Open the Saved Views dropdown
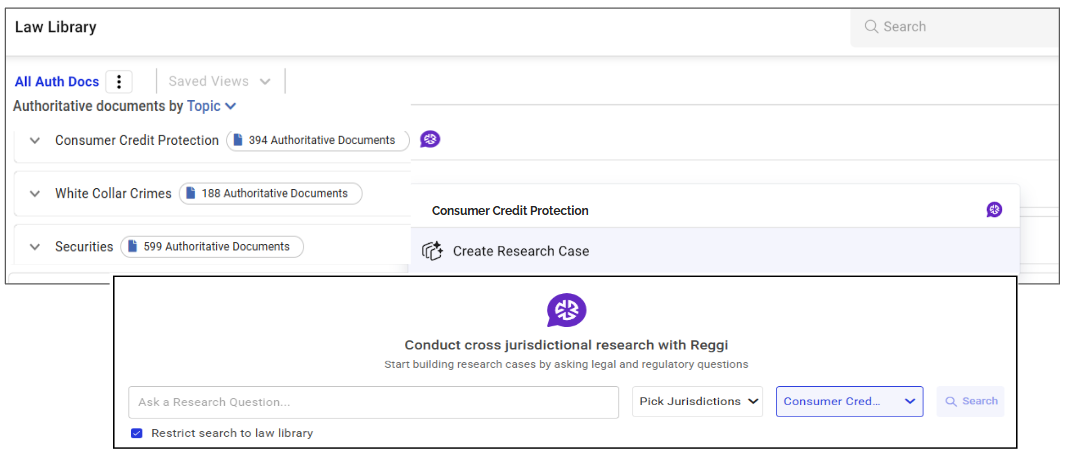Screen dimensions: 1067x456 (x=220, y=81)
